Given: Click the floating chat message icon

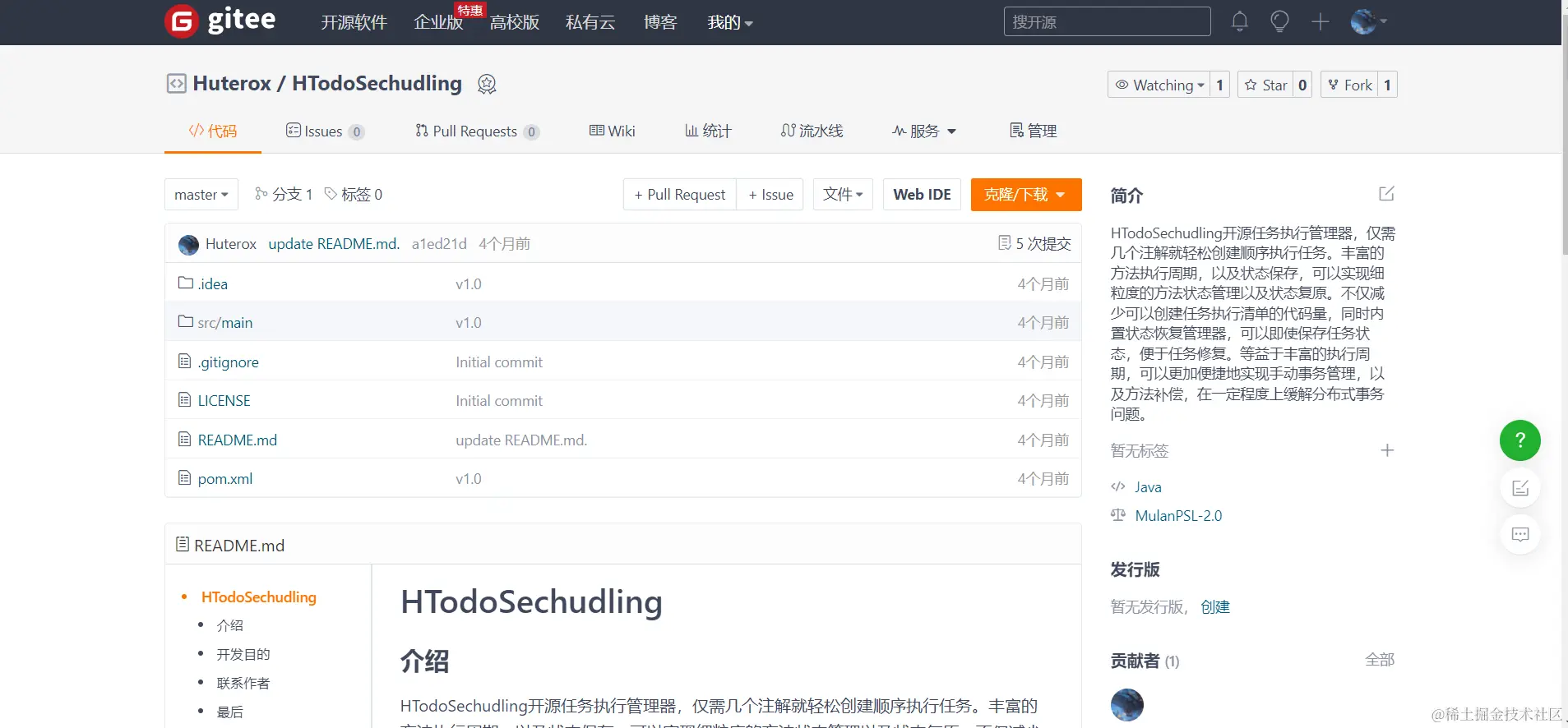Looking at the screenshot, I should click(1520, 534).
